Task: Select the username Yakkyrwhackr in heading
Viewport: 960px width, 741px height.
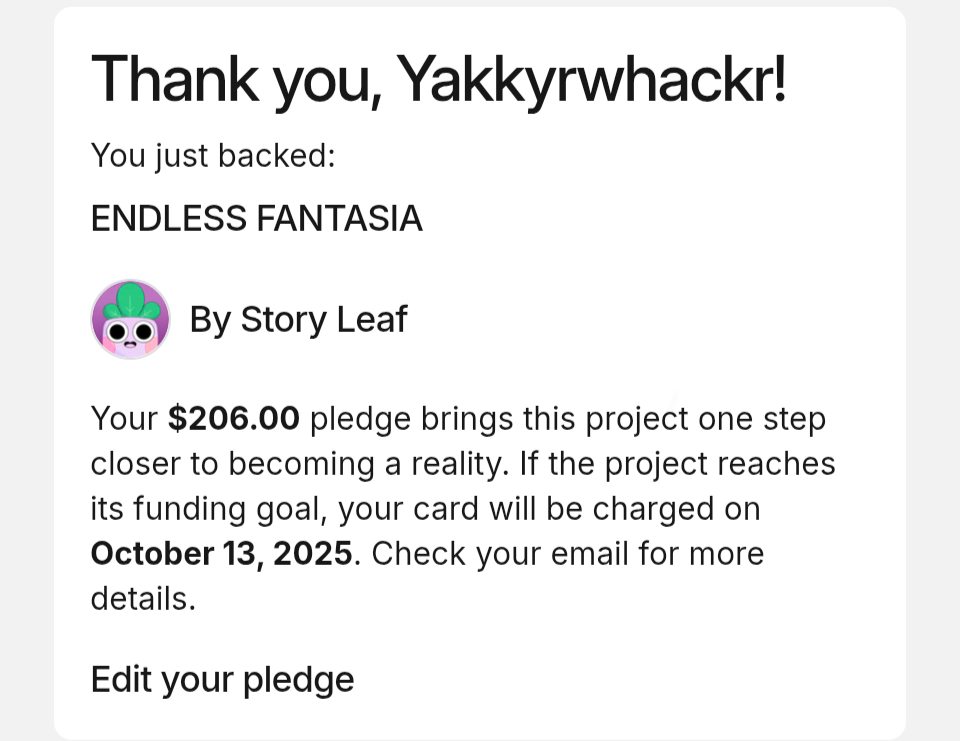Action: [590, 77]
